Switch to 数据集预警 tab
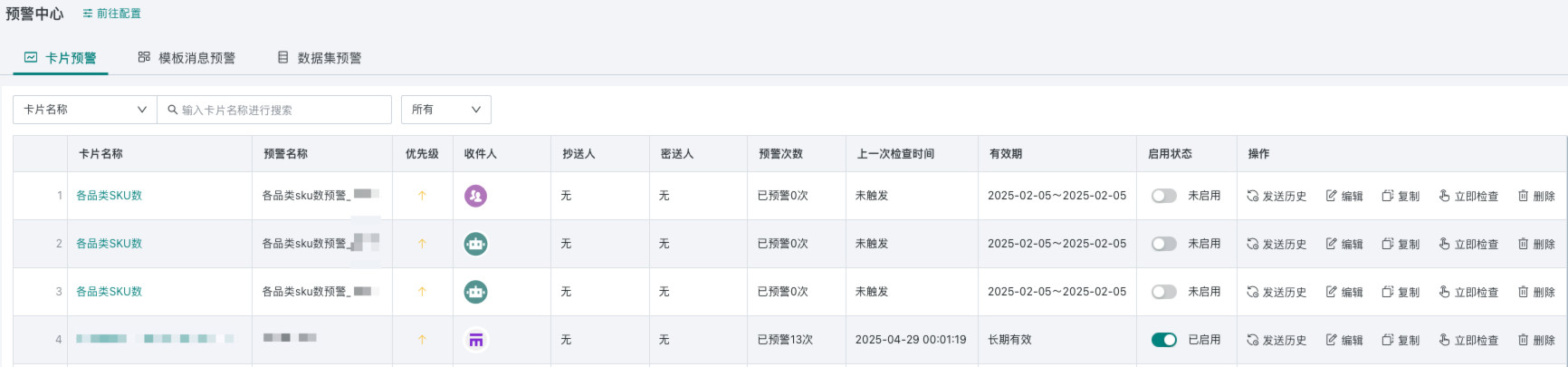 click(319, 58)
